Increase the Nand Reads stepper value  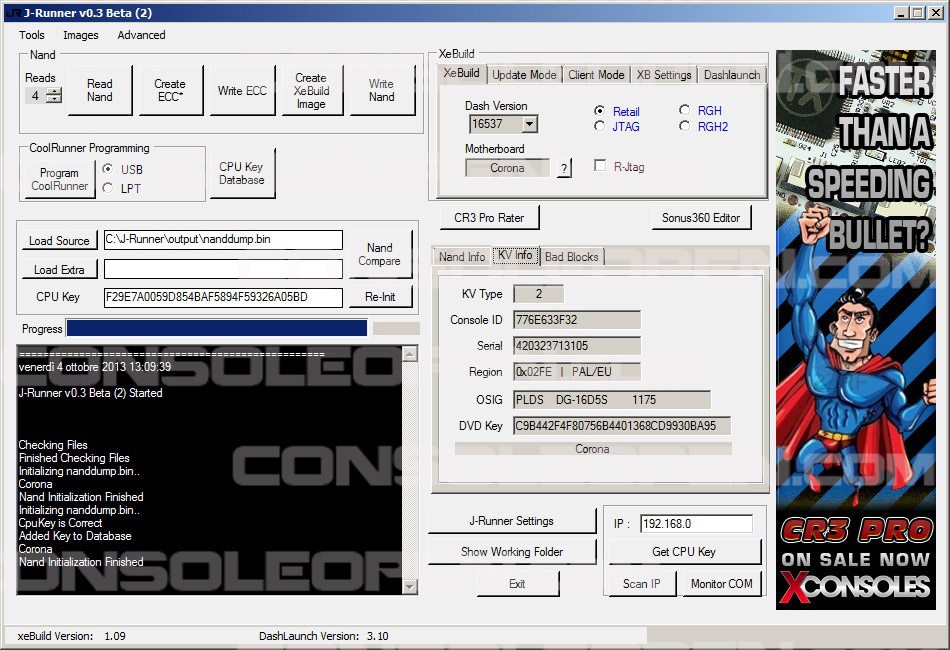pos(54,92)
